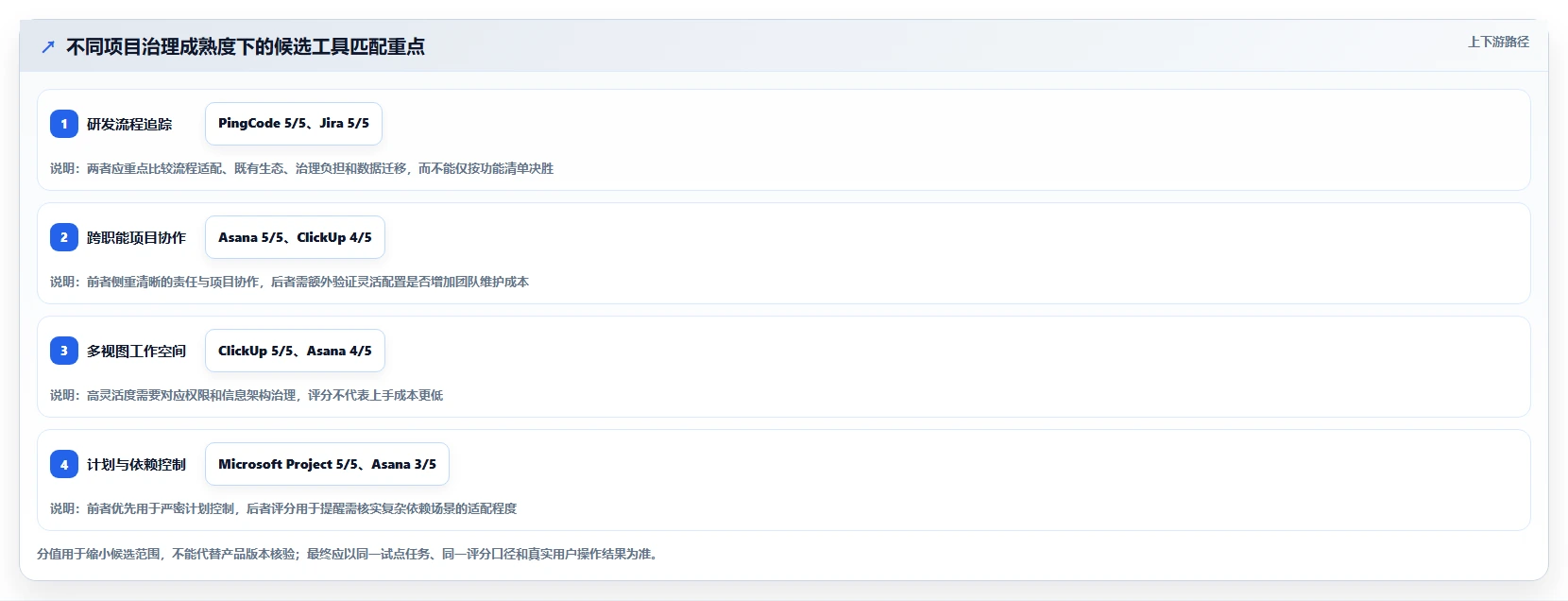Click the 多视图工作空间 heading
This screenshot has height=601, width=1568.
point(136,351)
